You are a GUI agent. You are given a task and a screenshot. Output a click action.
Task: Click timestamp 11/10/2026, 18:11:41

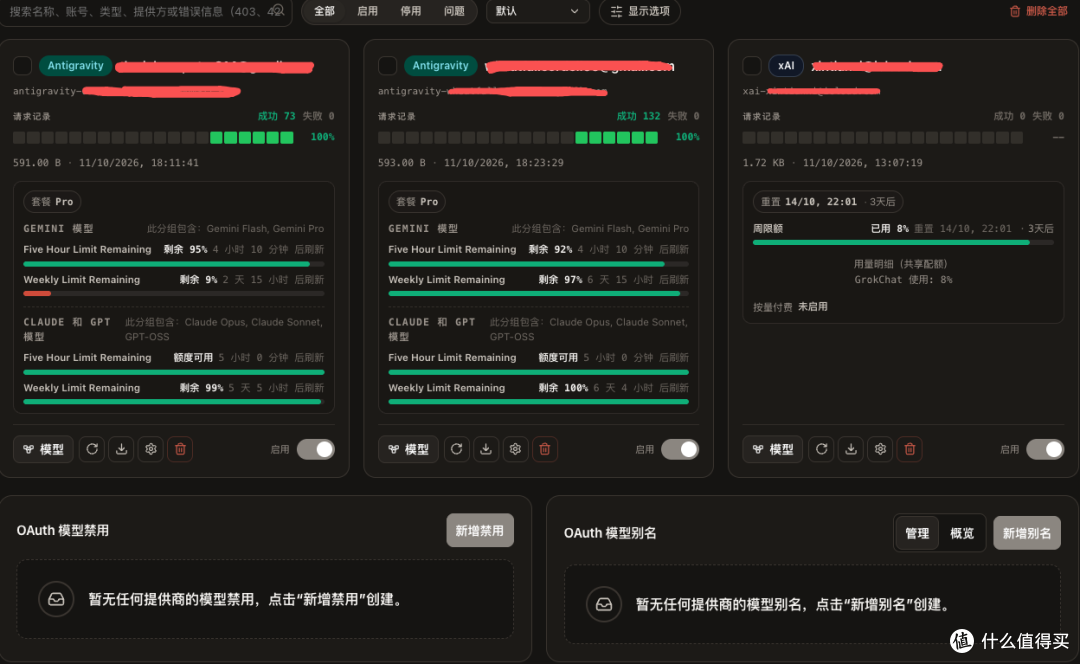pos(138,163)
